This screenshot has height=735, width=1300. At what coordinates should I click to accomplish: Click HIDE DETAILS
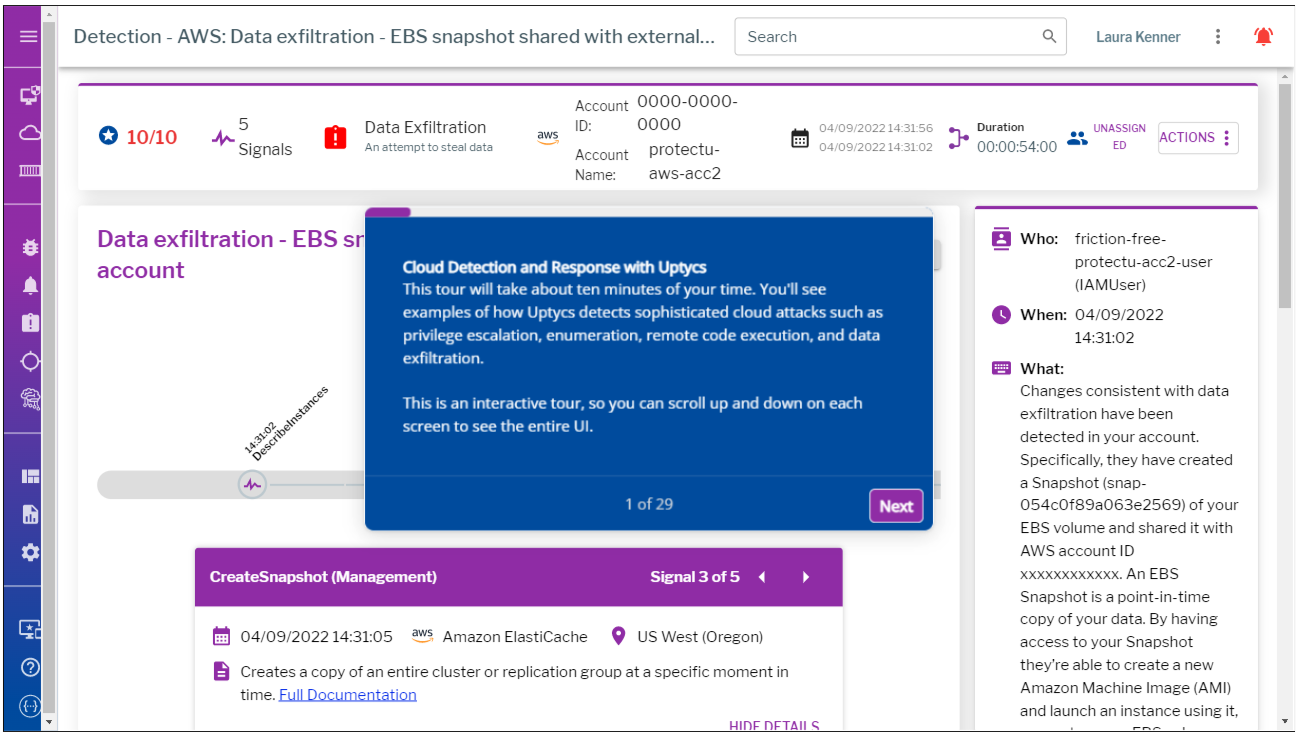[774, 727]
